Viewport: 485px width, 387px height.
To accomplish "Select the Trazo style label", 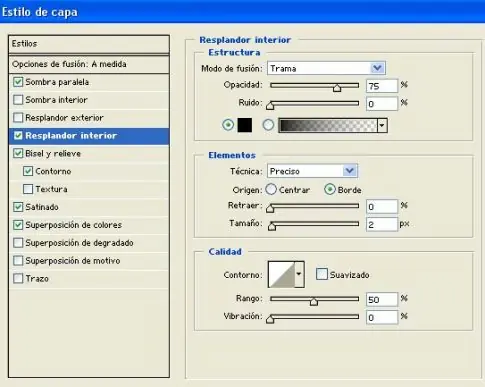I will (37, 279).
